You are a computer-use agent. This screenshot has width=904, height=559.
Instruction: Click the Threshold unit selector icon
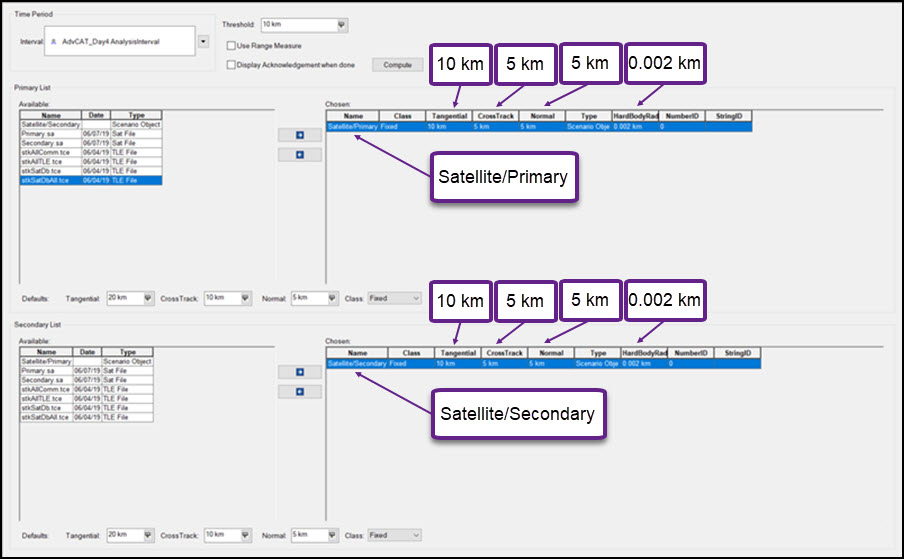coord(342,25)
